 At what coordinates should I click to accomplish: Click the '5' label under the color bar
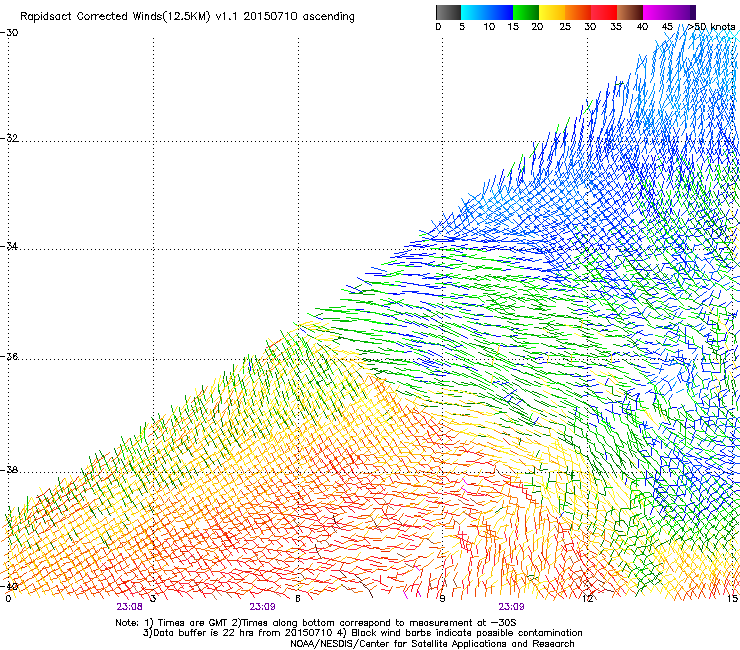point(462,27)
